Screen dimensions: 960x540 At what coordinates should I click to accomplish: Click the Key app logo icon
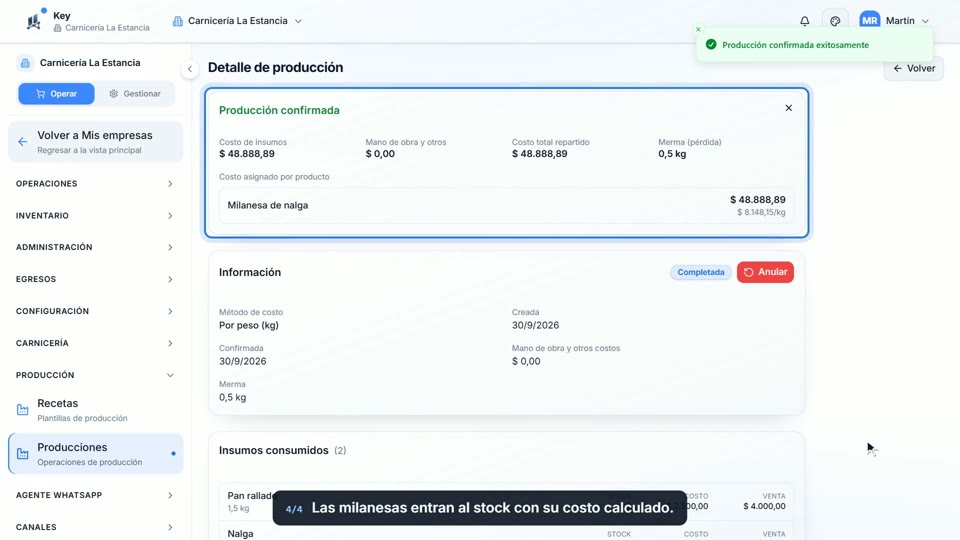click(x=34, y=21)
